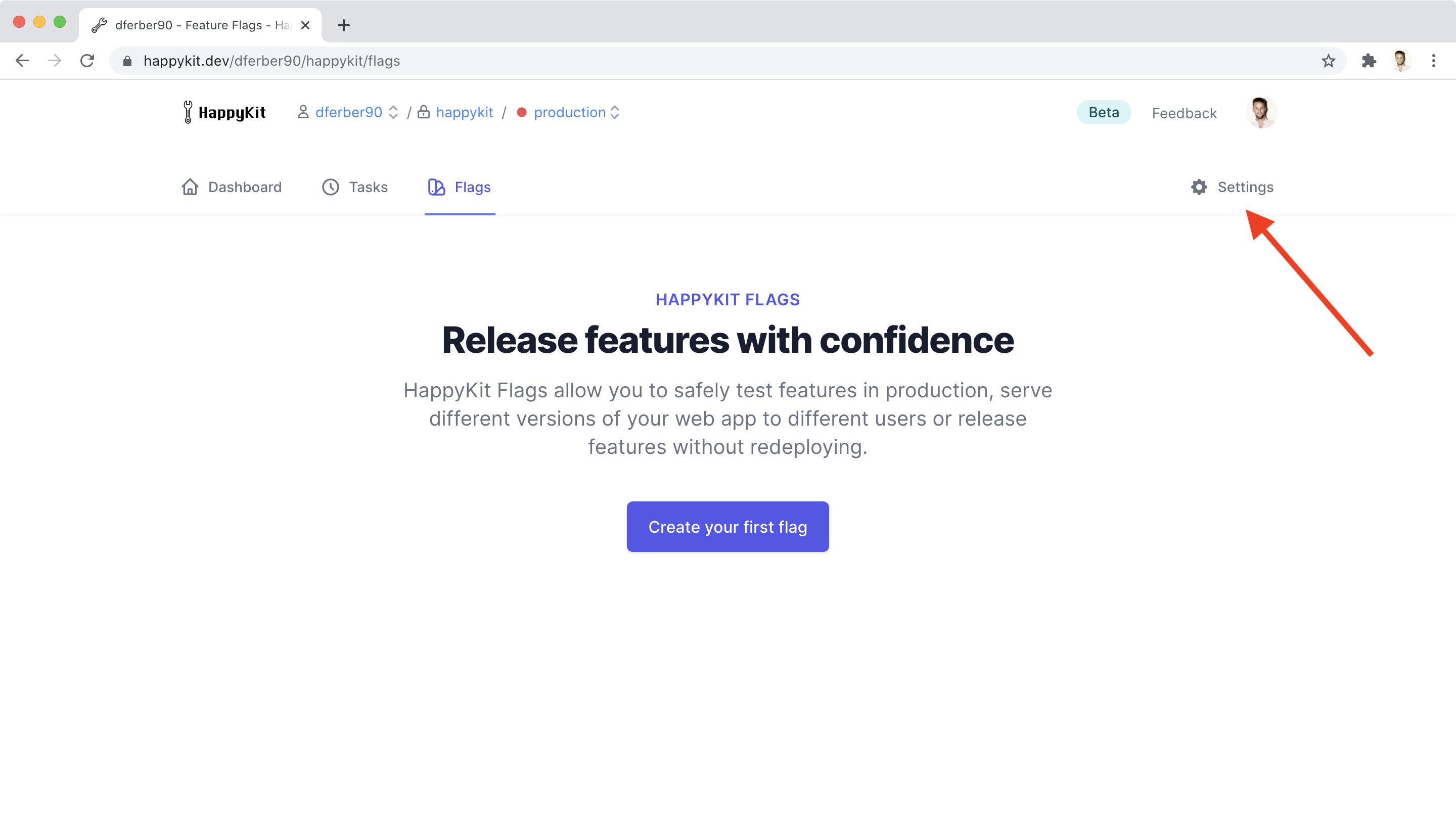Expand the dferber90 account switcher
Image resolution: width=1456 pixels, height=832 pixels.
393,112
